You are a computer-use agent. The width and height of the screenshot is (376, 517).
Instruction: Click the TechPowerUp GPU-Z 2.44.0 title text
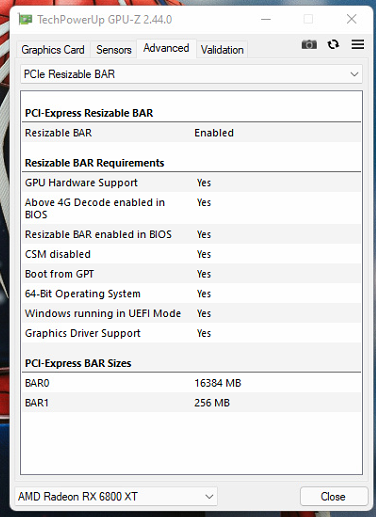click(104, 20)
